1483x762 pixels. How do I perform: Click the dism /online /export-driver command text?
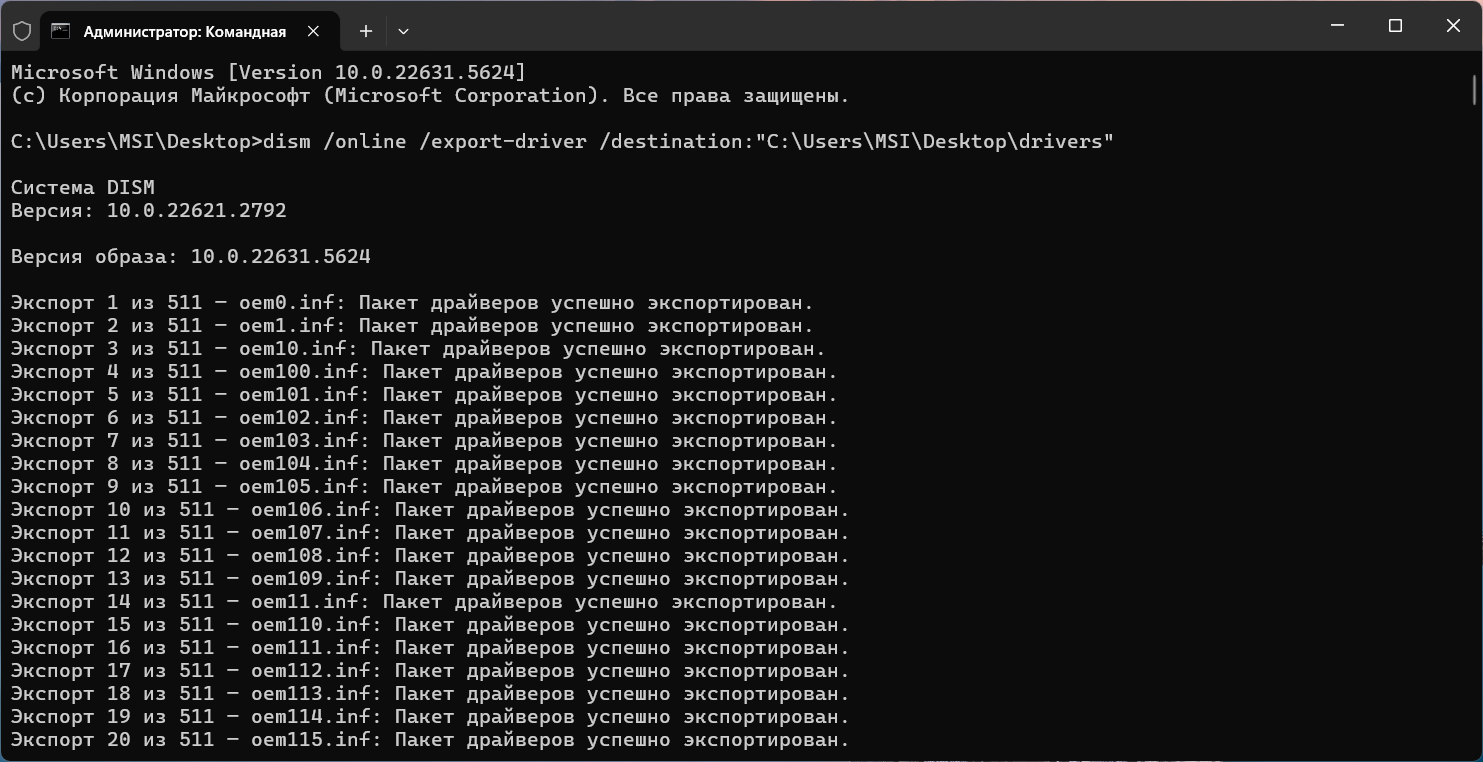[x=688, y=141]
